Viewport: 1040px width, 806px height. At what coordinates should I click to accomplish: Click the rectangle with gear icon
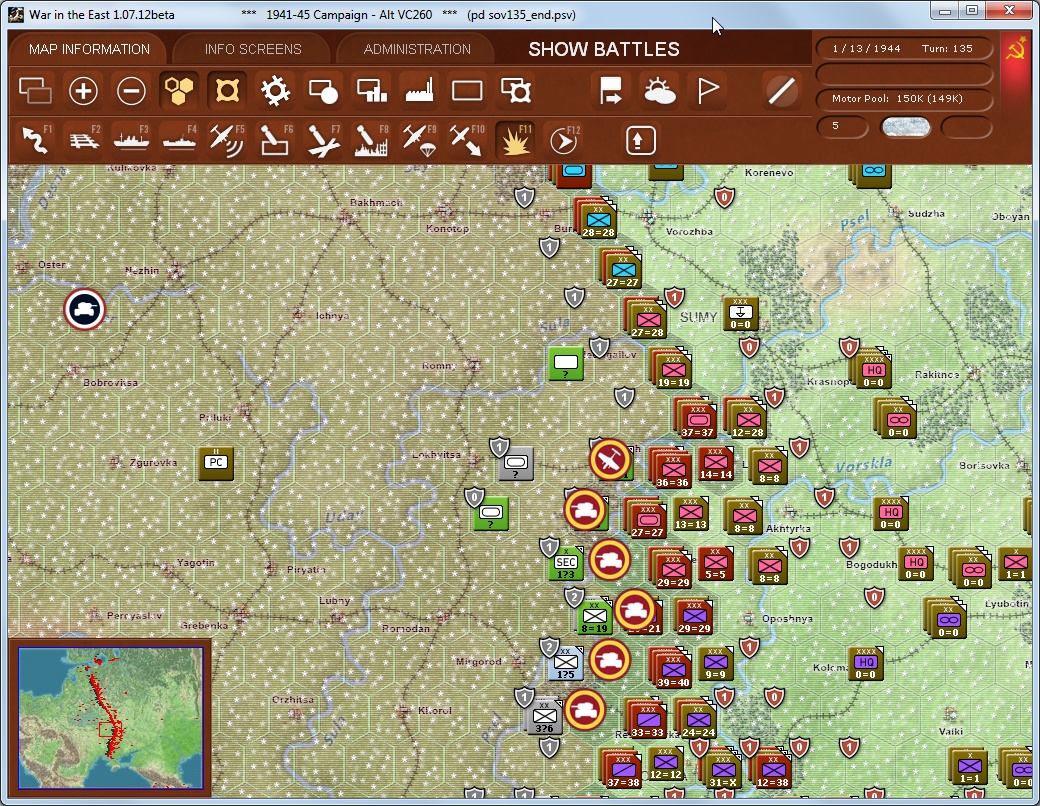(x=515, y=91)
